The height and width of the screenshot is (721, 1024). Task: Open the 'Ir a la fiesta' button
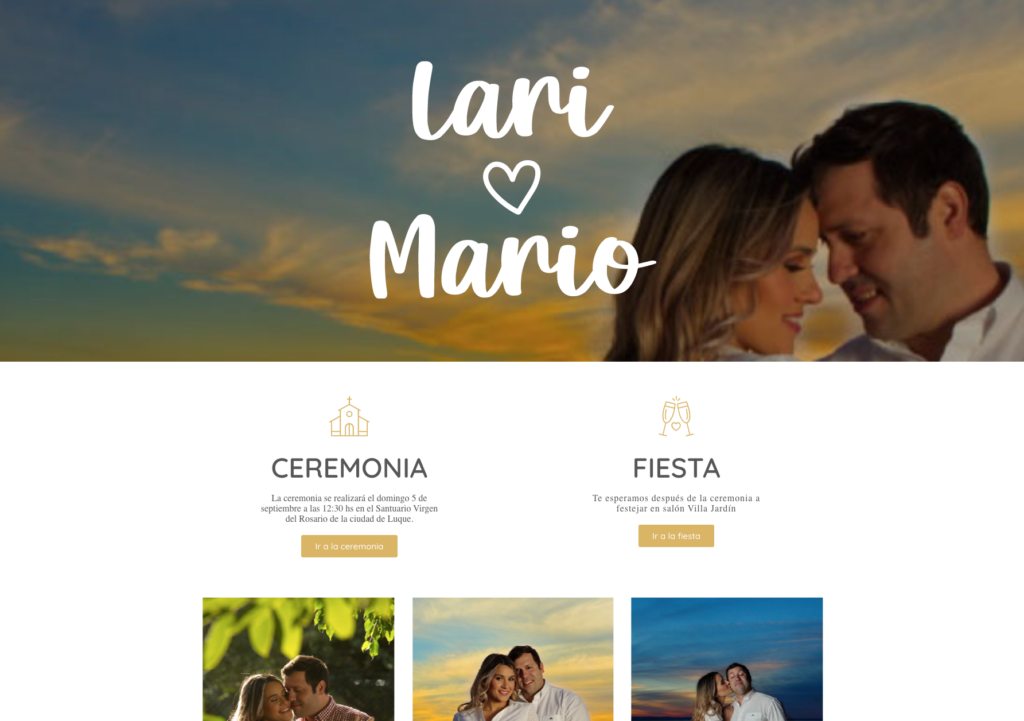pyautogui.click(x=676, y=536)
